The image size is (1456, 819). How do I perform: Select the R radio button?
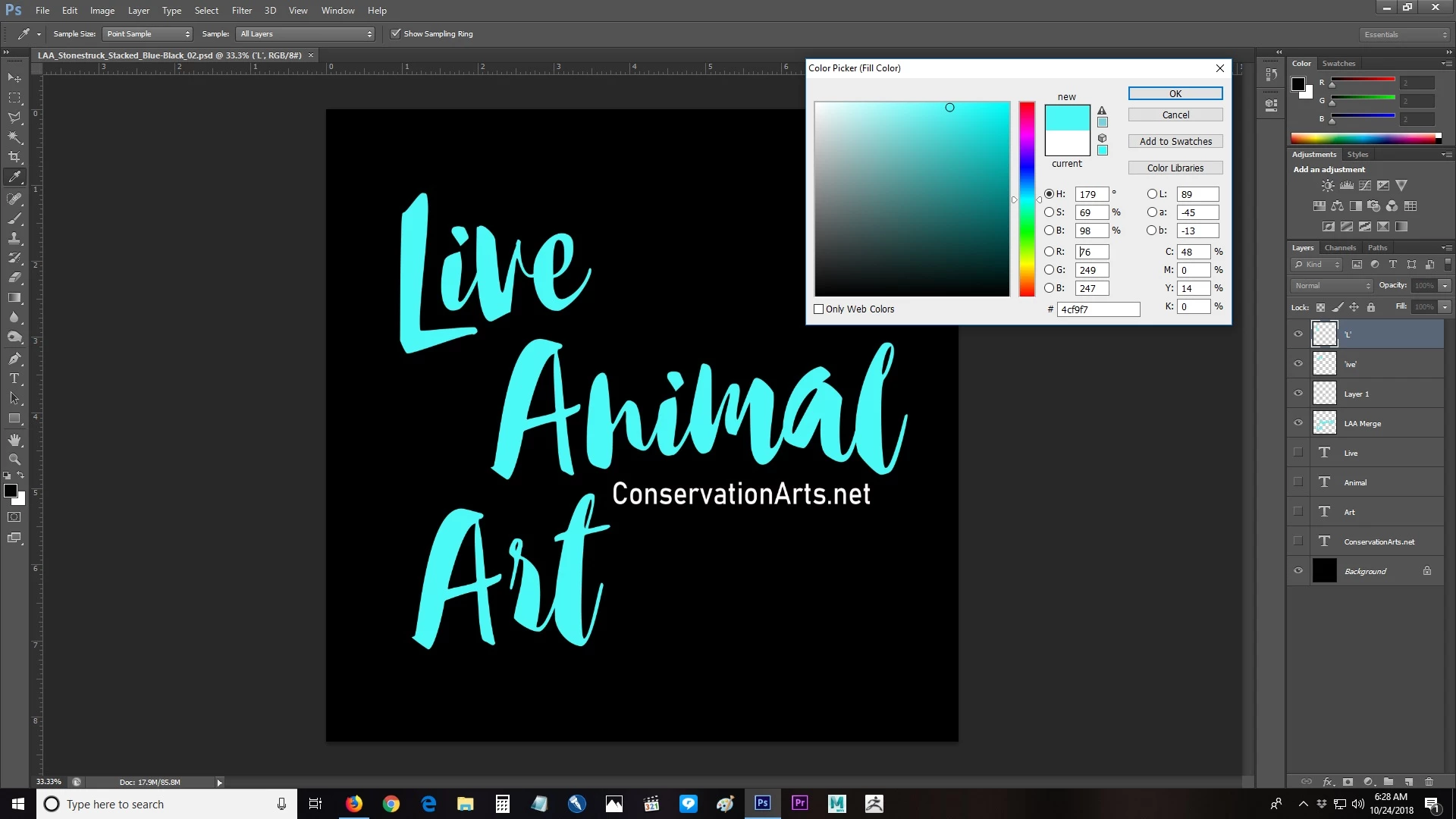(x=1049, y=252)
